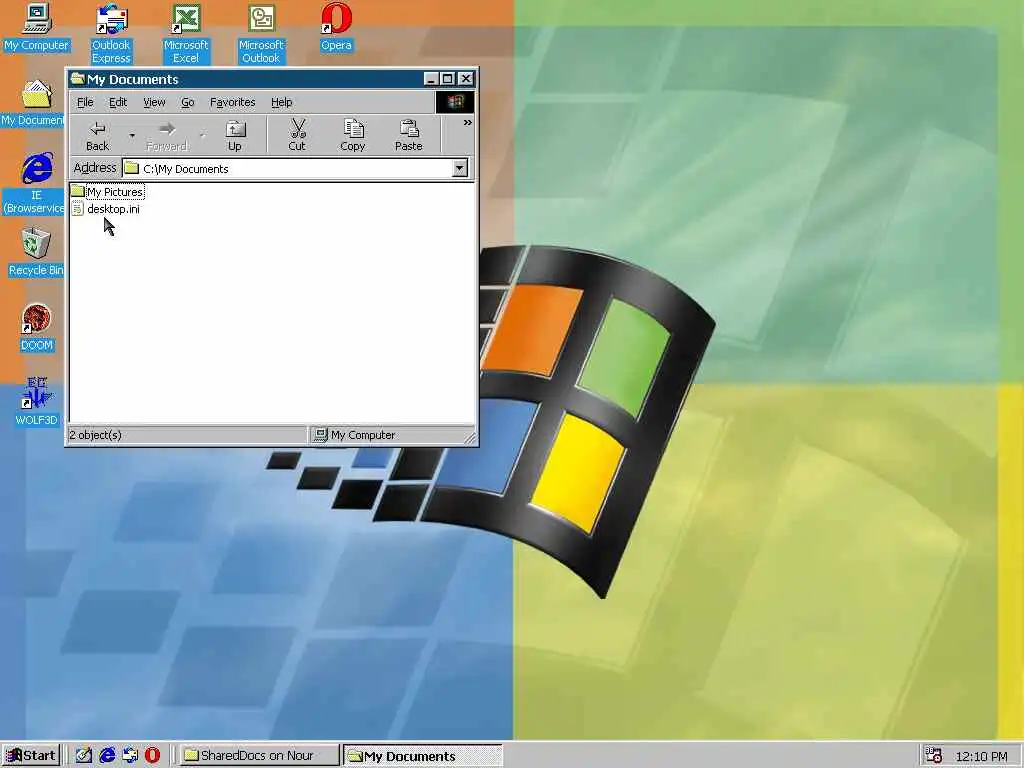Select the DOOM desktop shortcut
1024x768 pixels.
pos(36,328)
